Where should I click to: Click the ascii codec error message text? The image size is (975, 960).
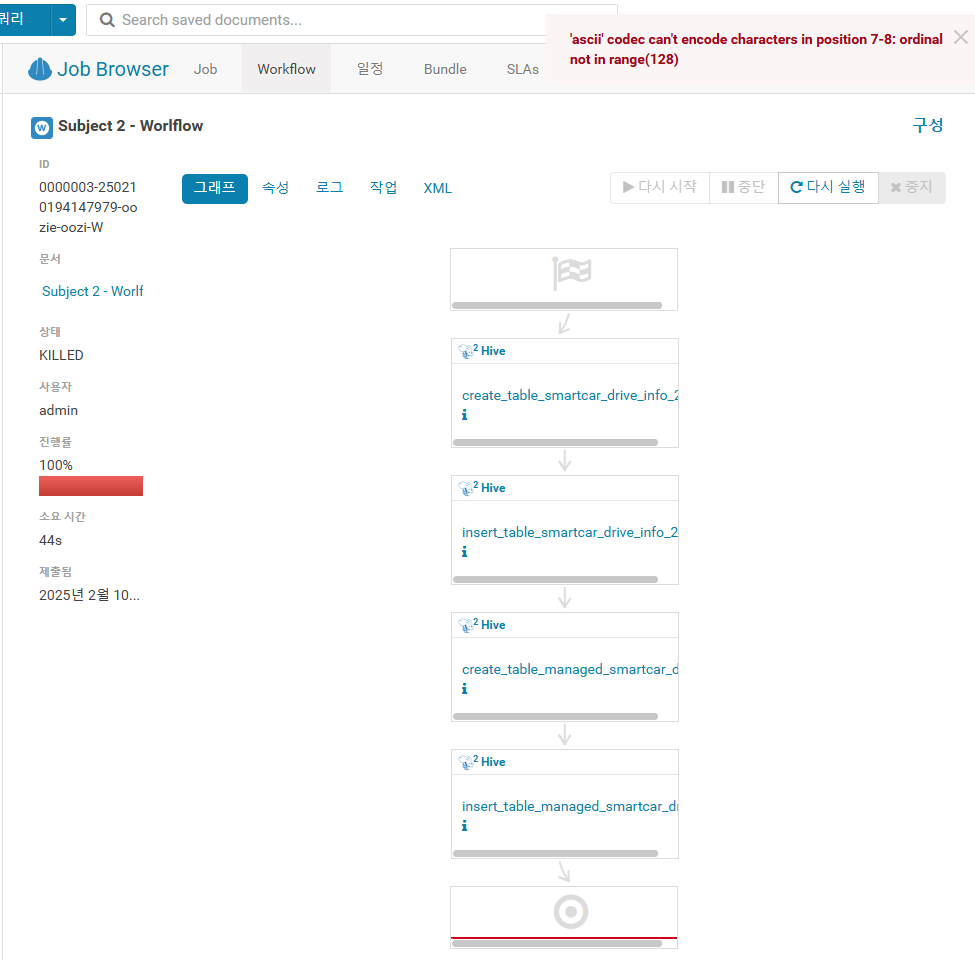click(756, 49)
